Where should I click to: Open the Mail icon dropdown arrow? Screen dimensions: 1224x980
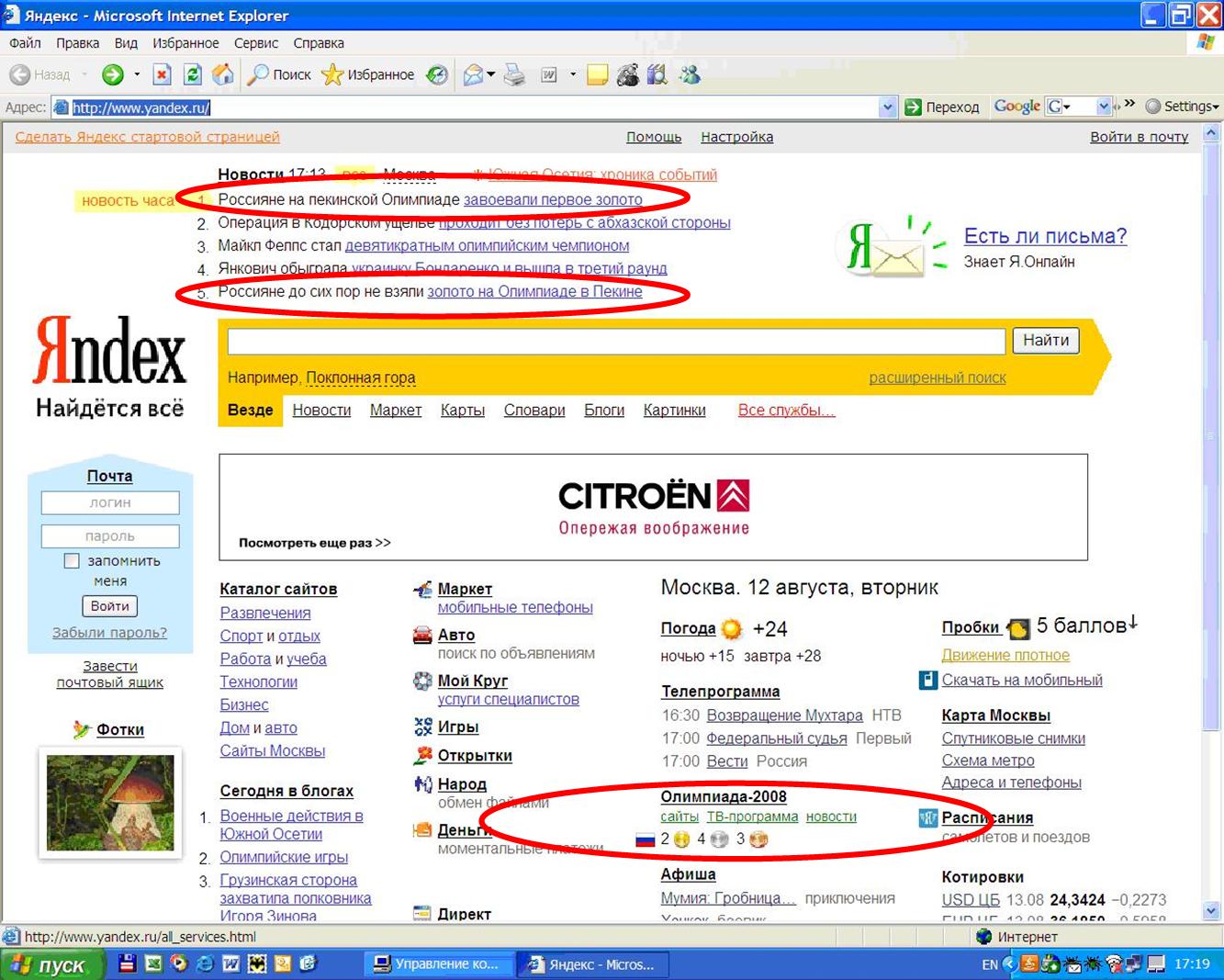(491, 75)
